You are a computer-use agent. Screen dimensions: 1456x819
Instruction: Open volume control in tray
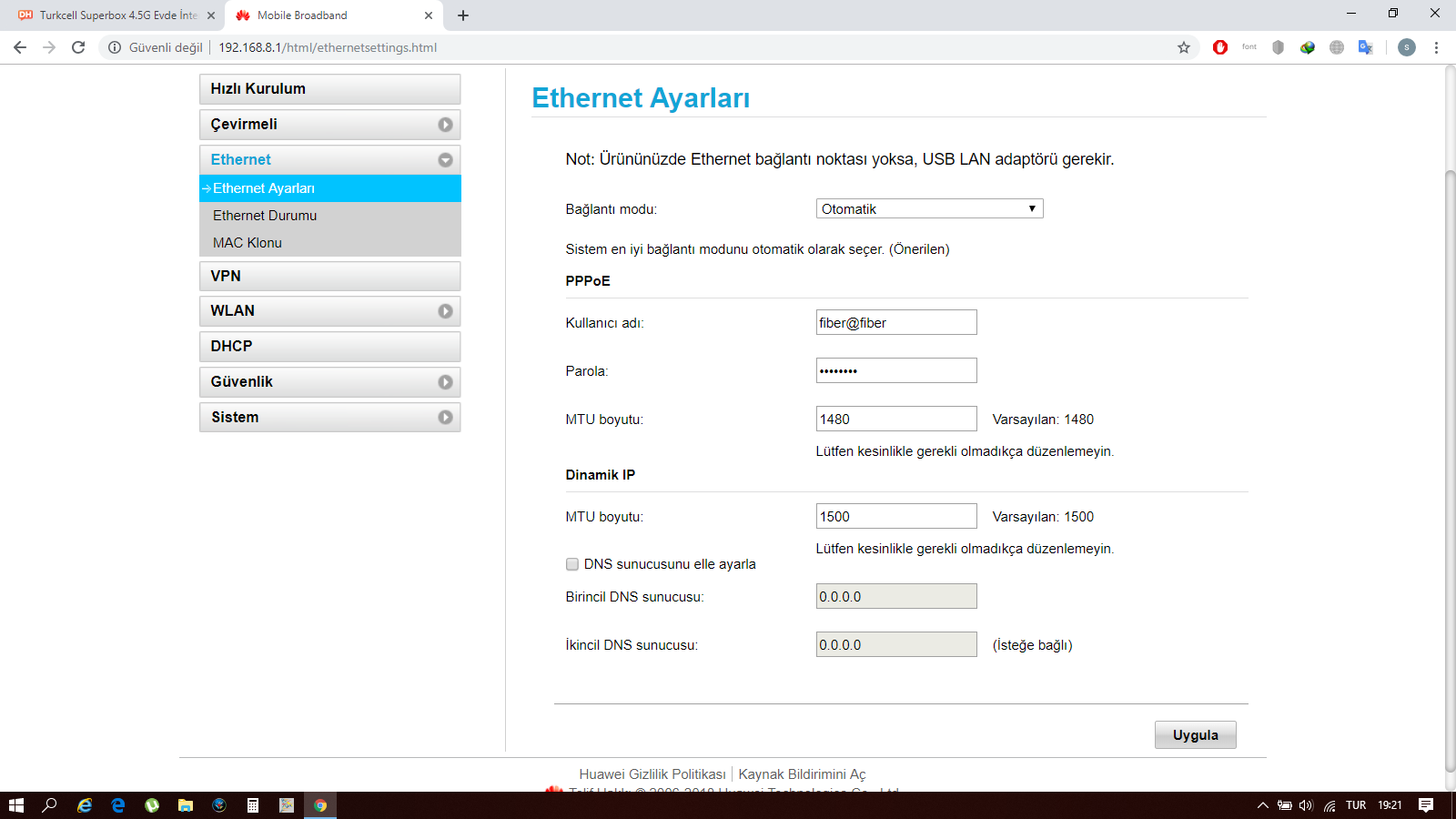(x=1307, y=805)
